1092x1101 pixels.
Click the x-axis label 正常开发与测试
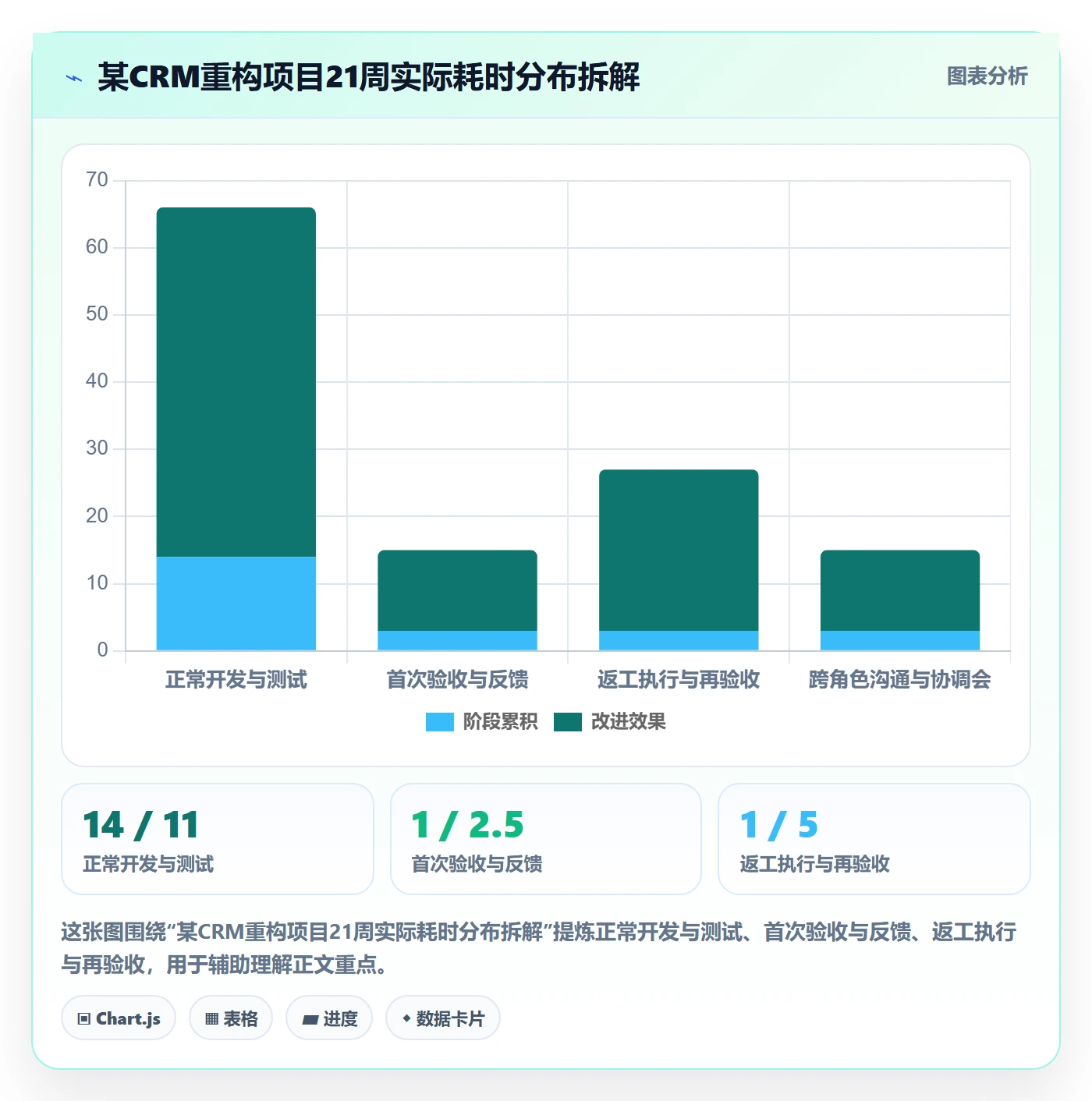236,680
